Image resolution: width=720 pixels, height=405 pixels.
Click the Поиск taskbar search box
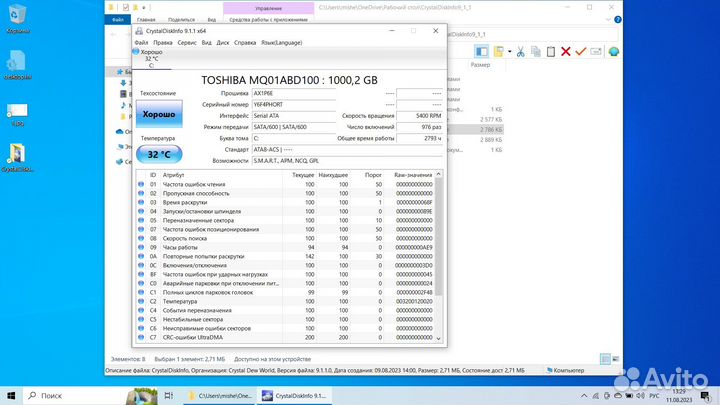[x=76, y=395]
